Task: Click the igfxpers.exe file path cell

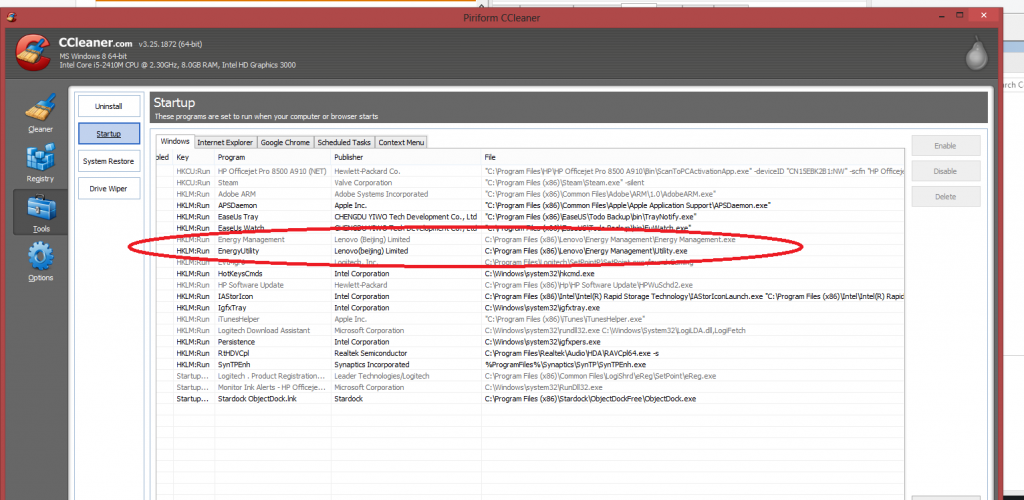Action: pos(542,341)
